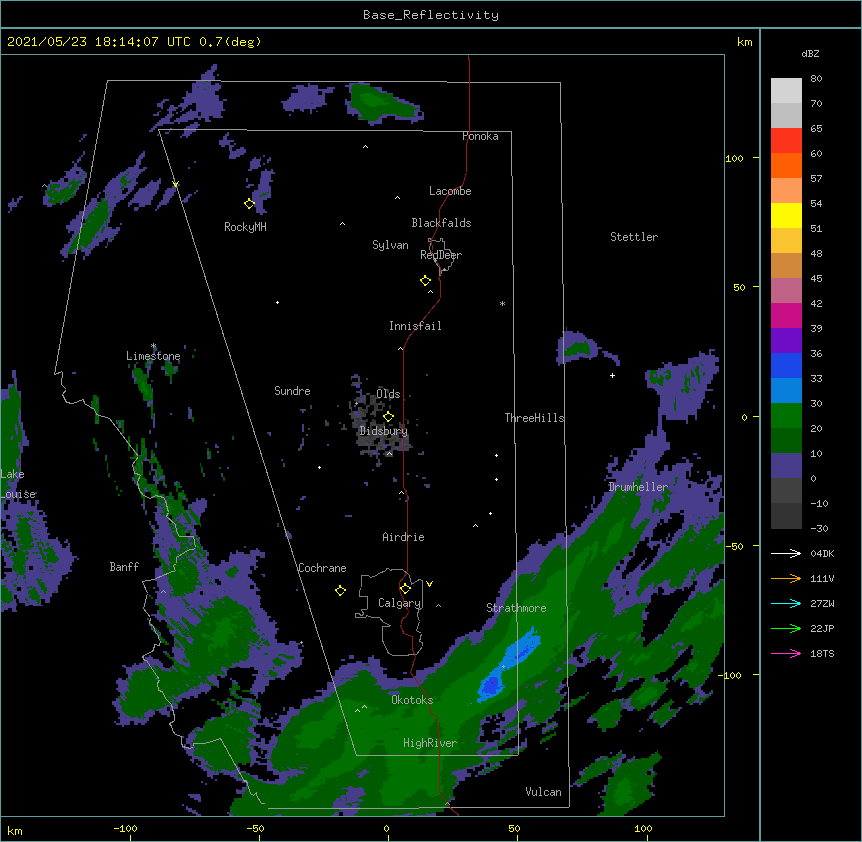Click the km unit label at top right

[x=745, y=42]
